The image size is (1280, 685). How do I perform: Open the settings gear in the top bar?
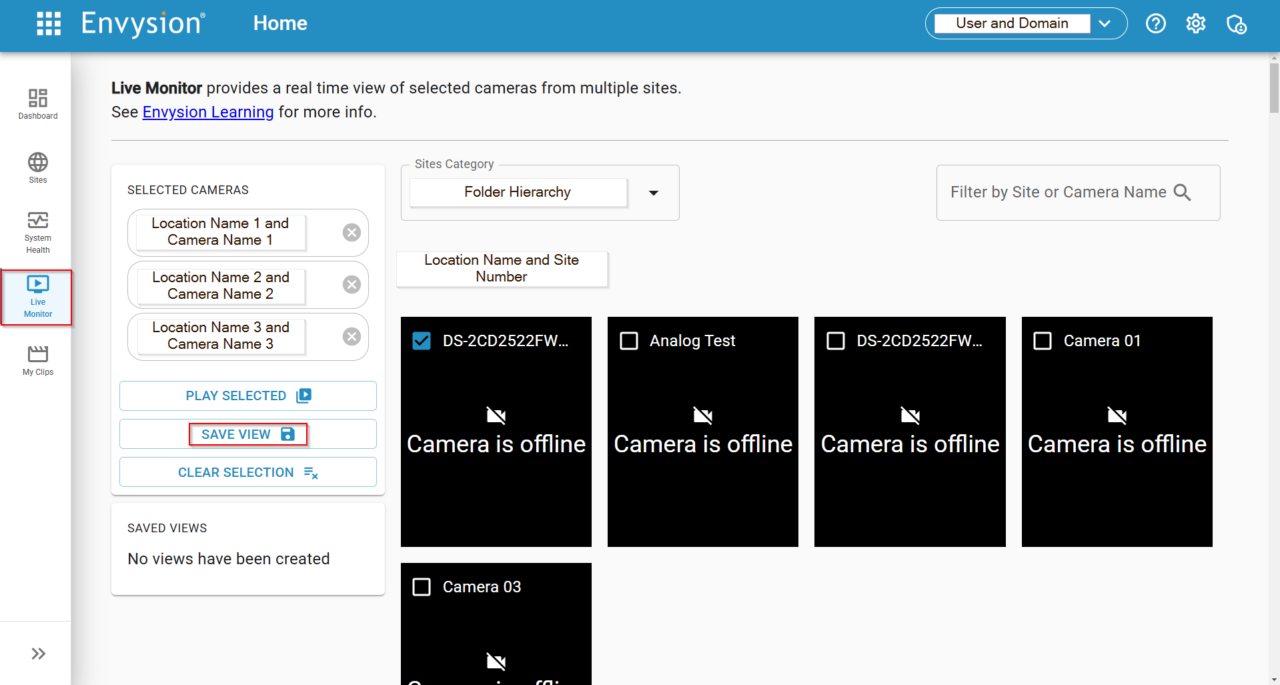(x=1195, y=23)
